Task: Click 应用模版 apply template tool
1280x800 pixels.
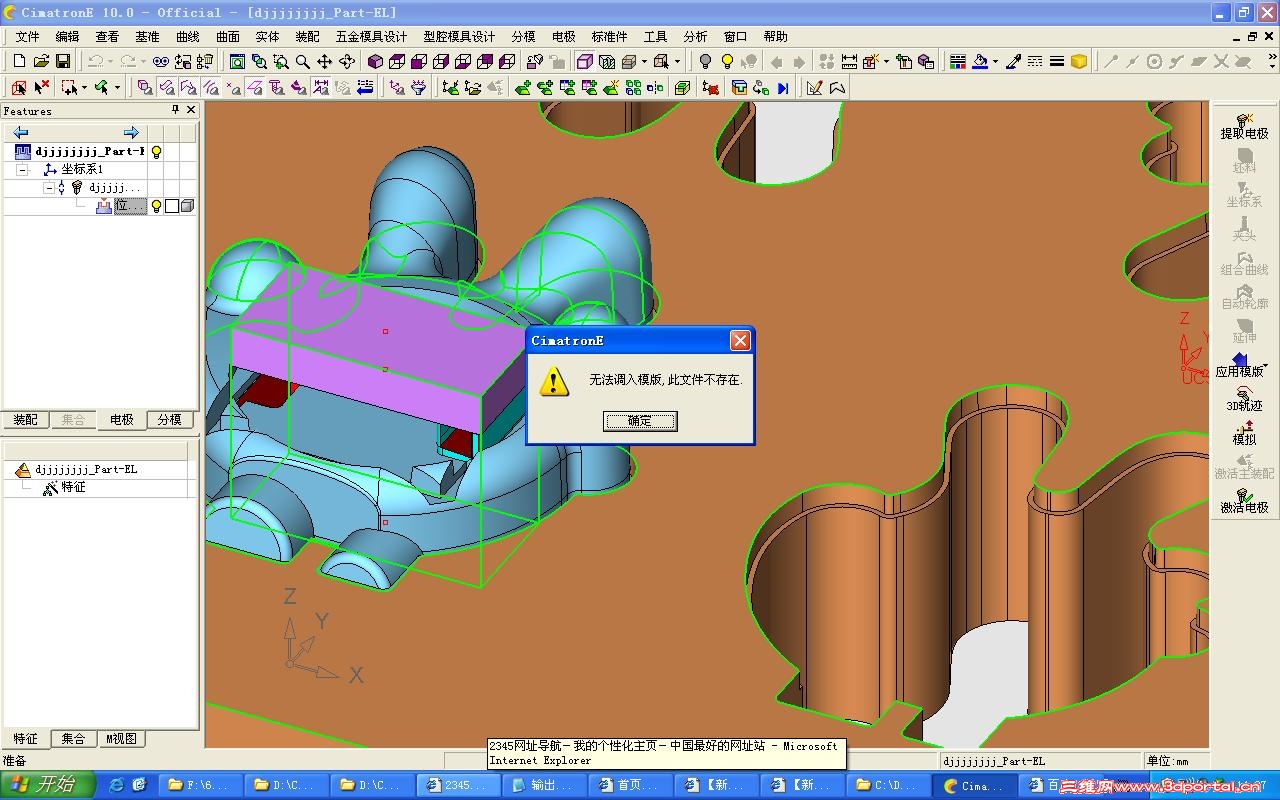Action: pos(1239,364)
